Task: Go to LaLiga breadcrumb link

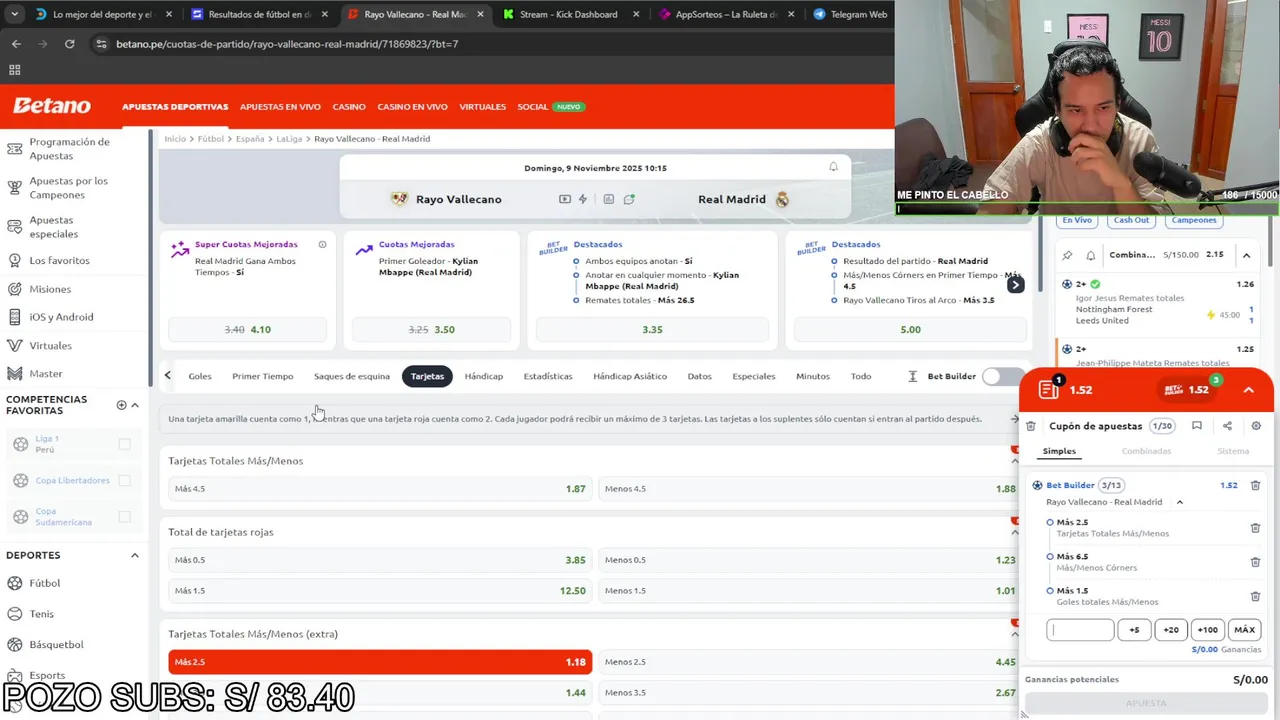Action: click(289, 139)
